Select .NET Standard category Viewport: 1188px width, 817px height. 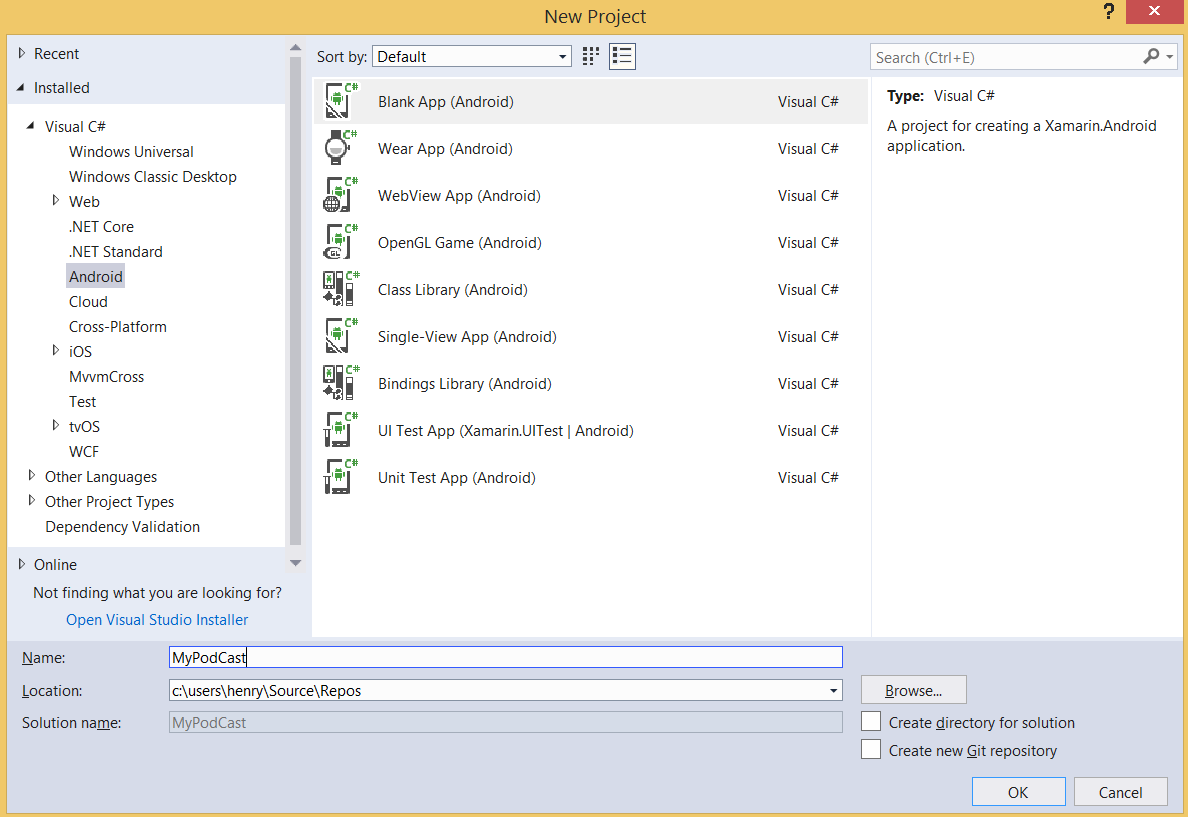pos(115,252)
